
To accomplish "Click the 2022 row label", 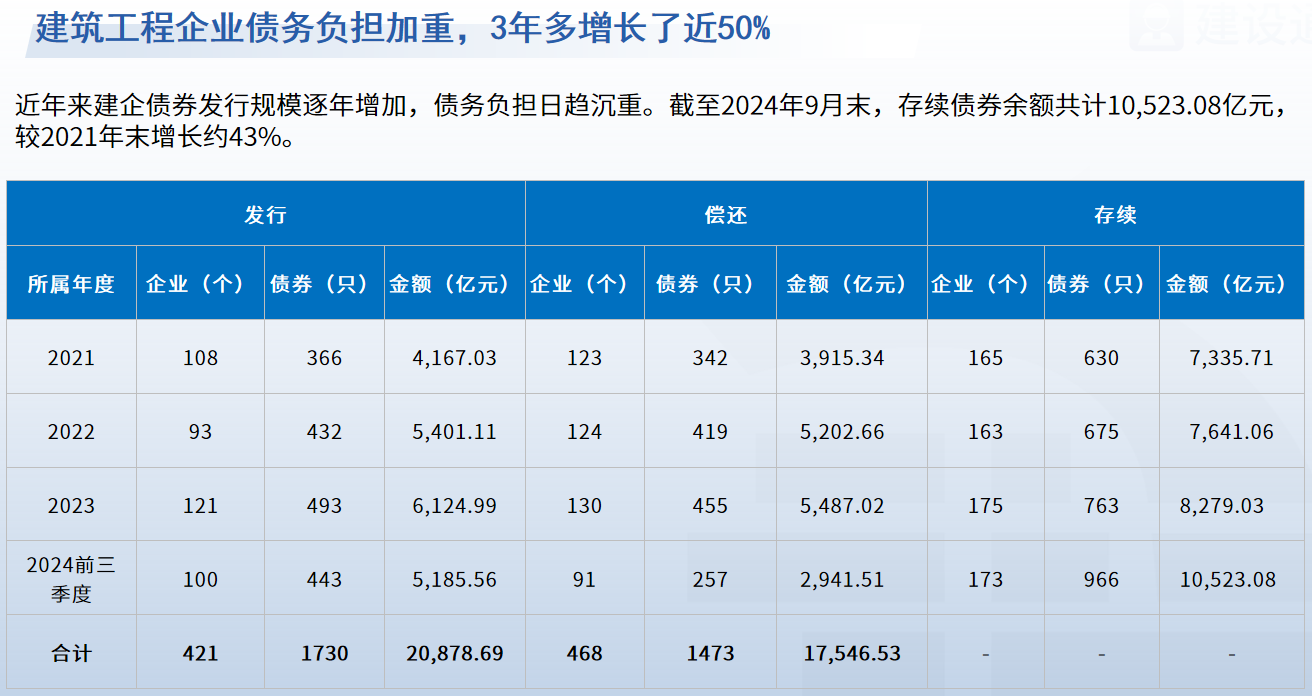I will point(71,432).
